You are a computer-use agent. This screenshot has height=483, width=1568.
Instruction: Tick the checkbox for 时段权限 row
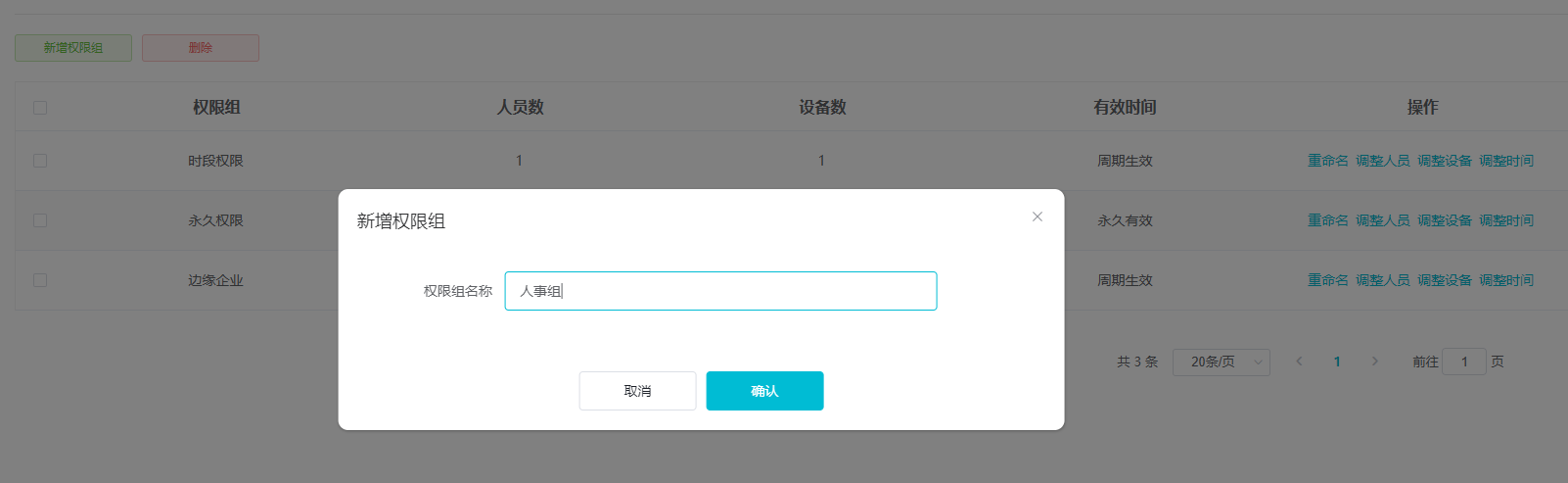tap(40, 161)
